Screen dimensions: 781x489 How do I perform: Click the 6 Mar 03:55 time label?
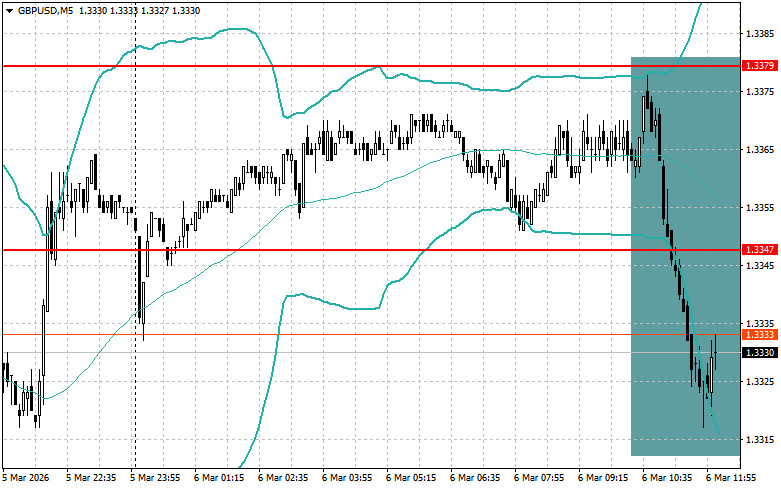click(x=347, y=478)
